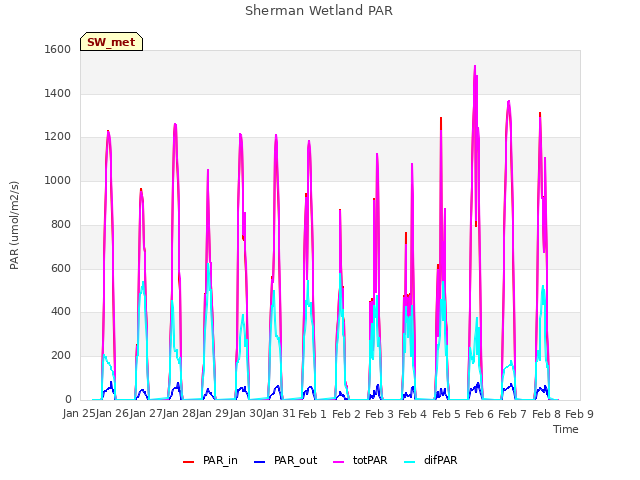This screenshot has height=480, width=640.
Task: Click the Jan 28 x-axis date label
Action: [x=180, y=414]
